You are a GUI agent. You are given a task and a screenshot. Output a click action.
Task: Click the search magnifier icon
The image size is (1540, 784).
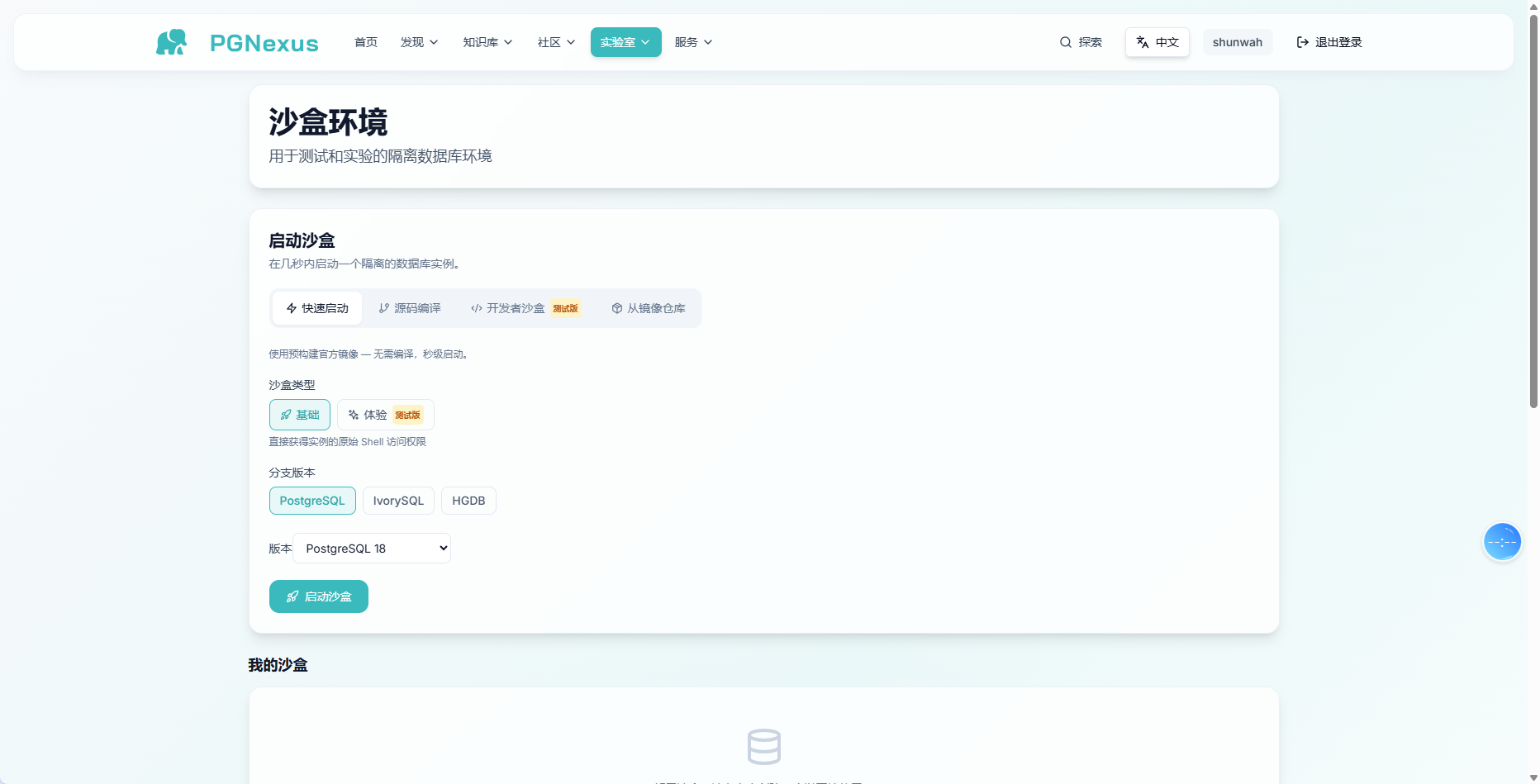tap(1066, 42)
